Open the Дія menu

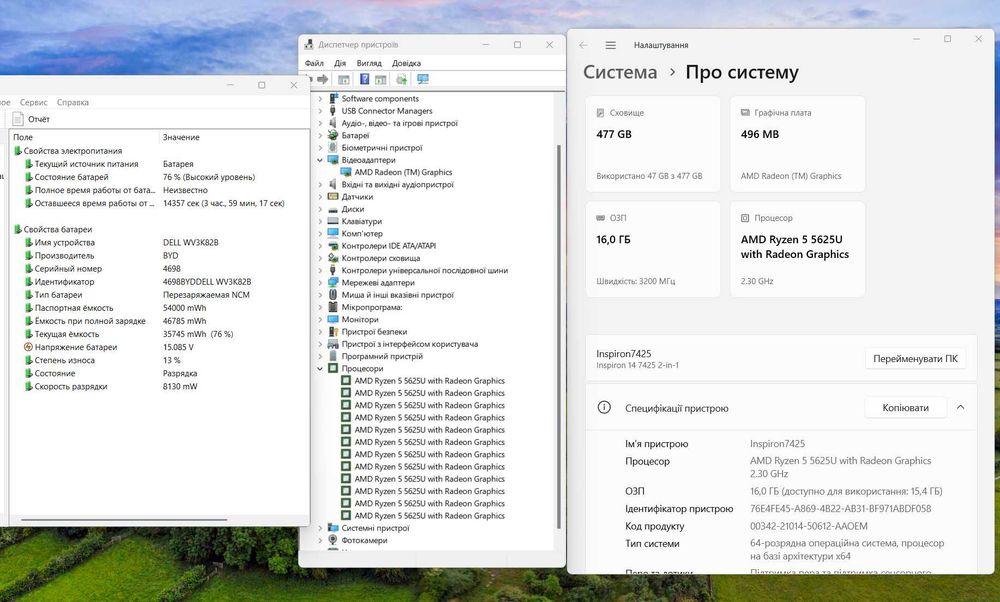coord(340,63)
